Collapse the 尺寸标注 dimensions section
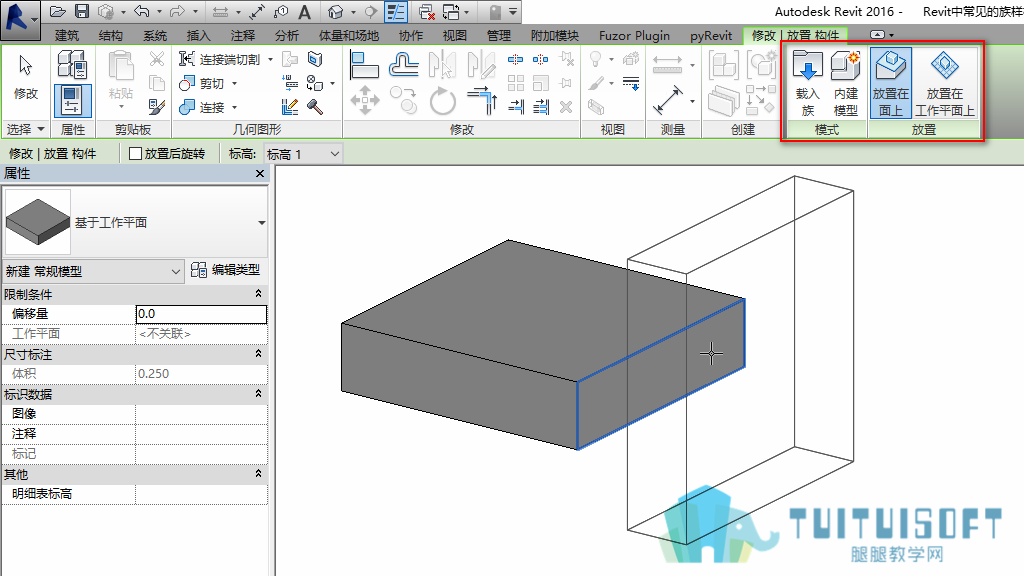This screenshot has height=576, width=1024. click(259, 353)
